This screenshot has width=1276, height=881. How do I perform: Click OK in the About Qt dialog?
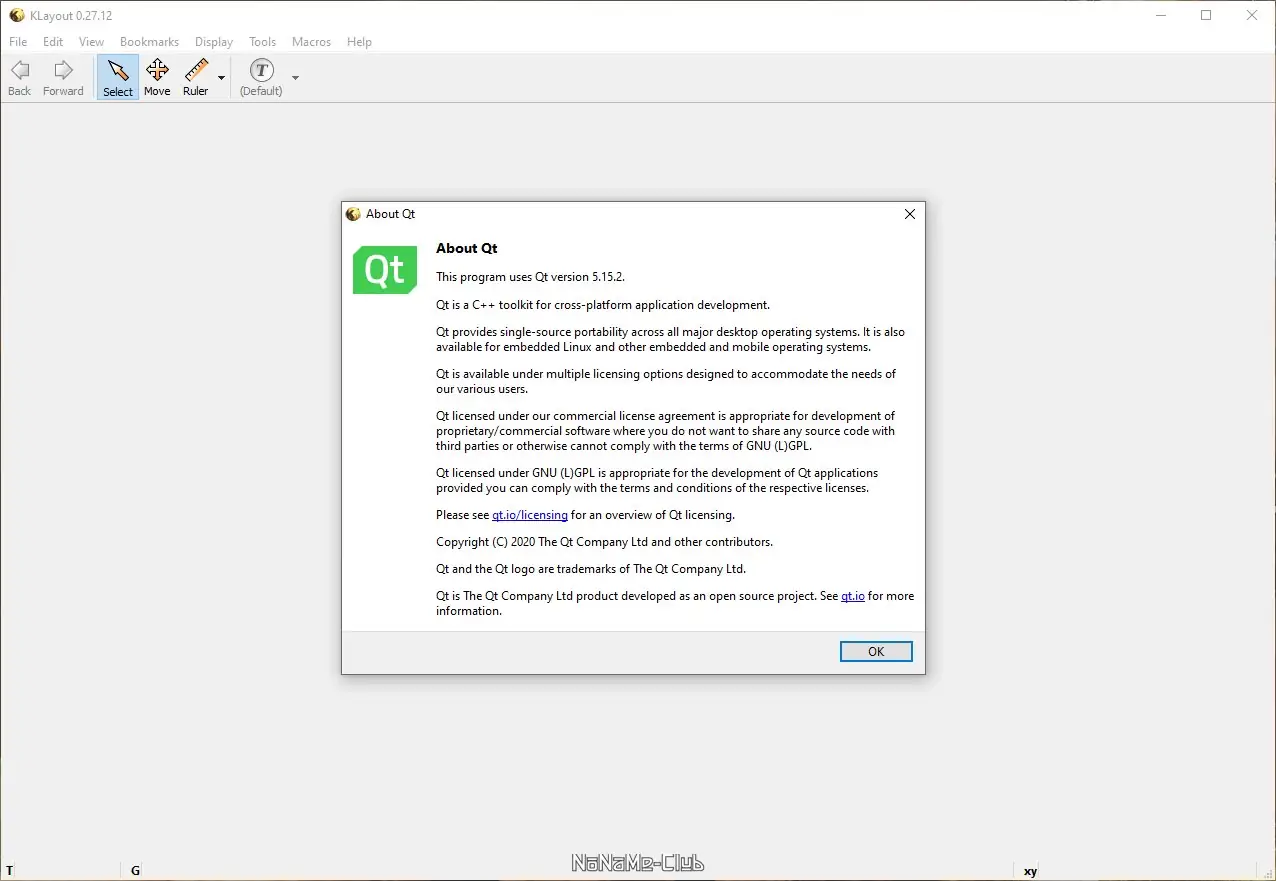pyautogui.click(x=876, y=651)
